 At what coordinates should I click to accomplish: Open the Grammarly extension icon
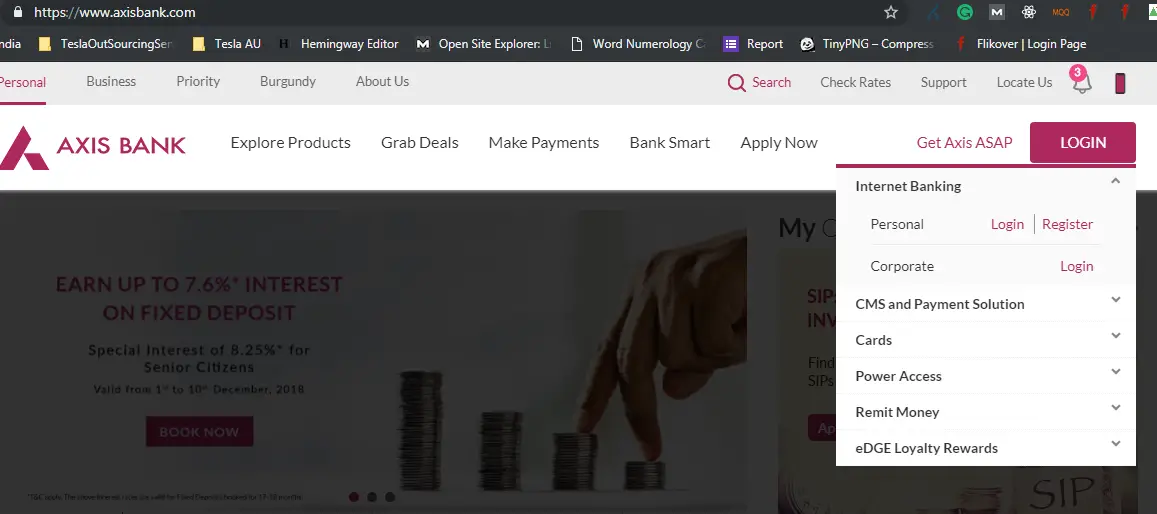(x=964, y=13)
